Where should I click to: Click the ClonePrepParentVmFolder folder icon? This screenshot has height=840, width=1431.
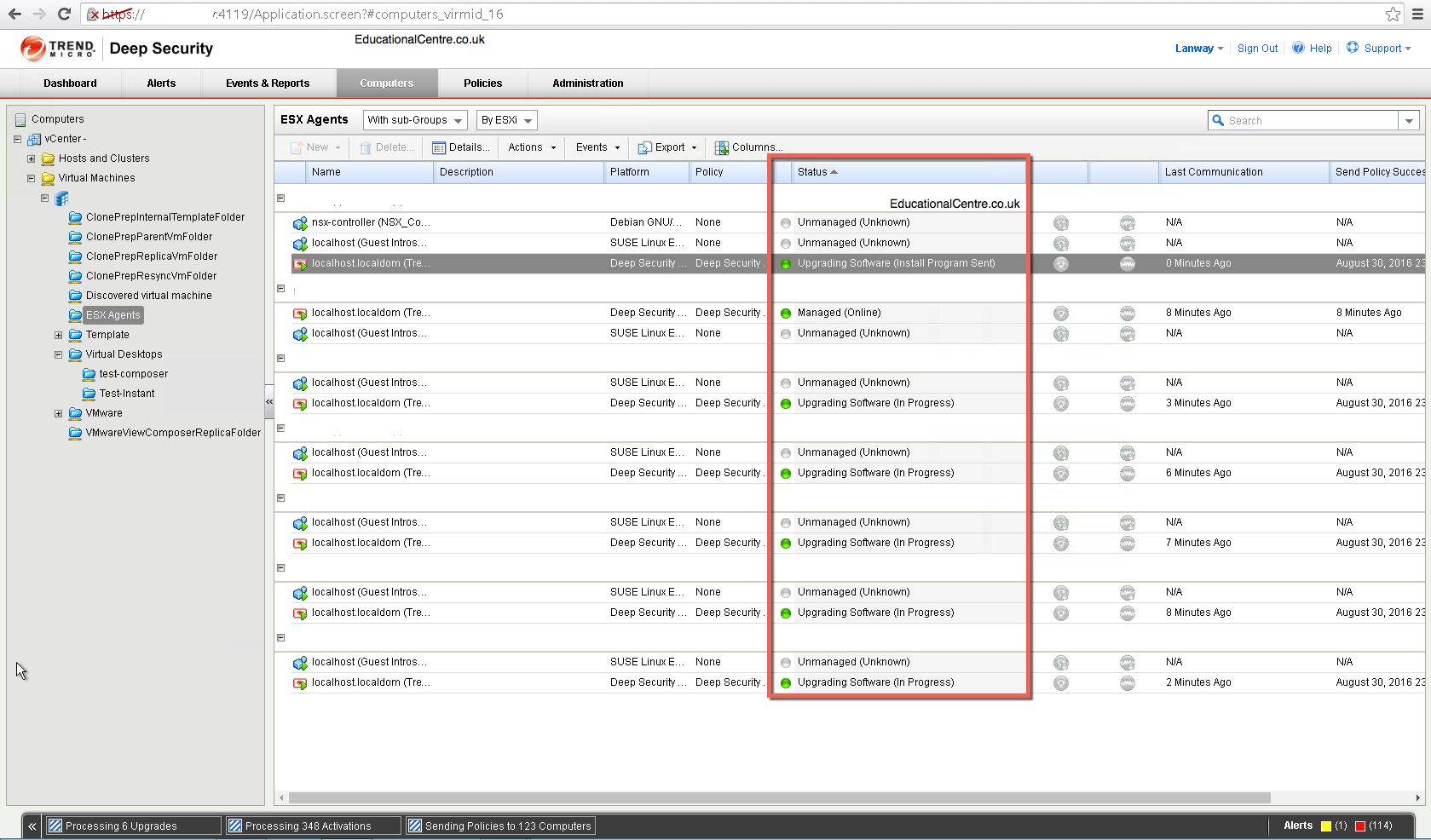coord(76,237)
